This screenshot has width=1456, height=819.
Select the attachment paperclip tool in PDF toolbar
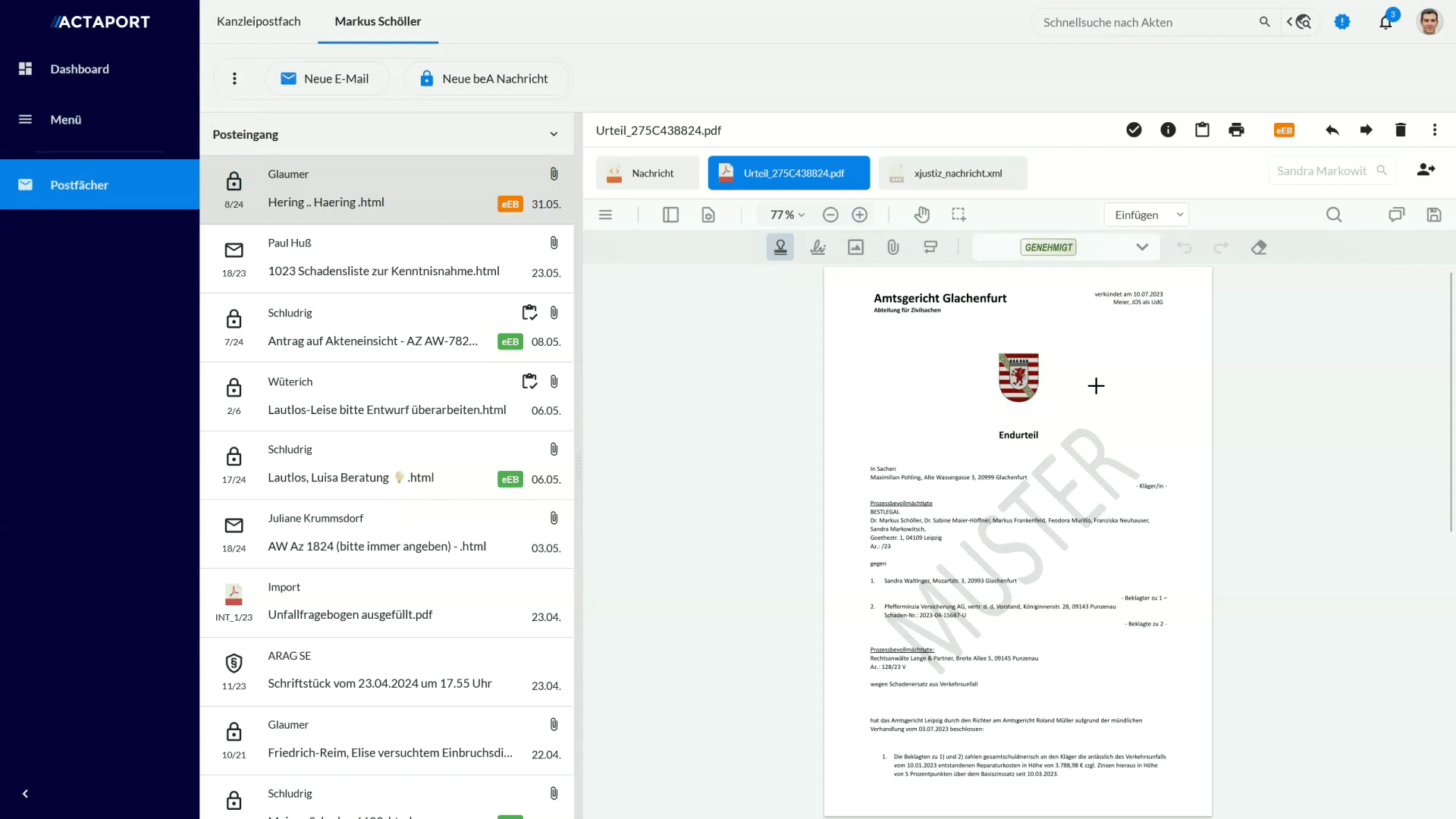click(x=893, y=247)
